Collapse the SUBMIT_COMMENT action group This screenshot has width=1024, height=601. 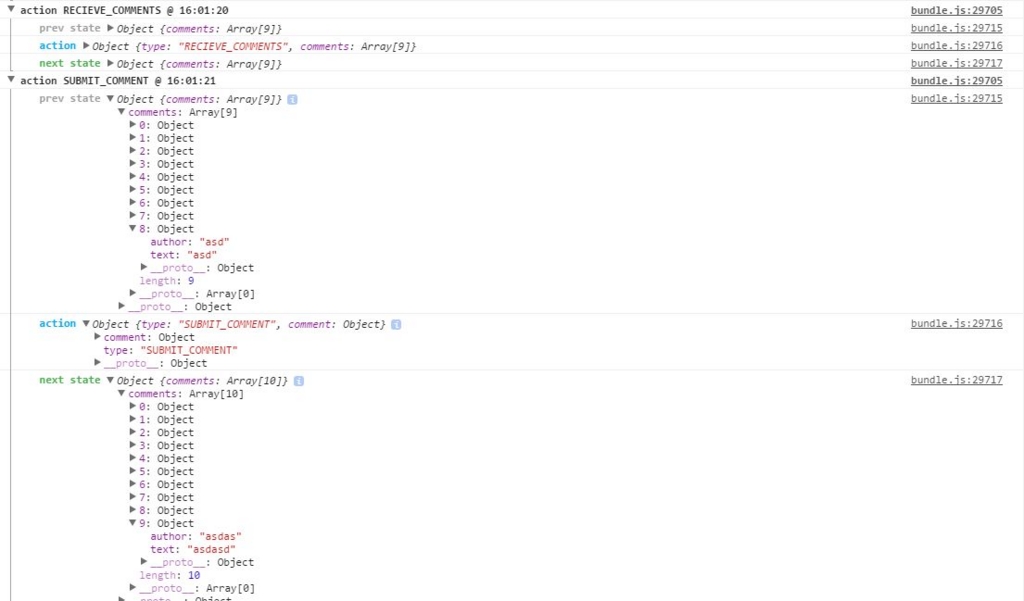[11, 80]
